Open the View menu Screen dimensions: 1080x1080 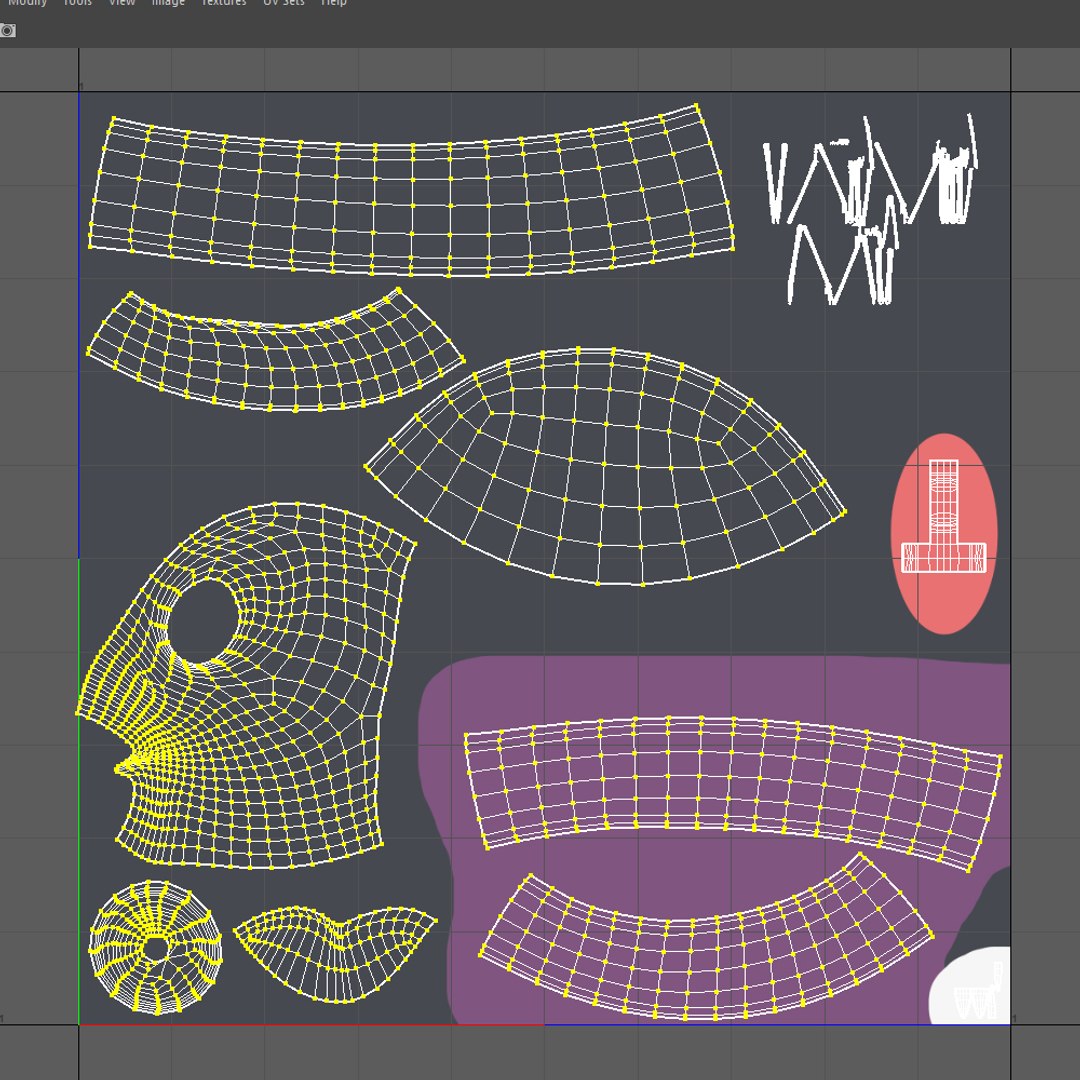point(122,3)
